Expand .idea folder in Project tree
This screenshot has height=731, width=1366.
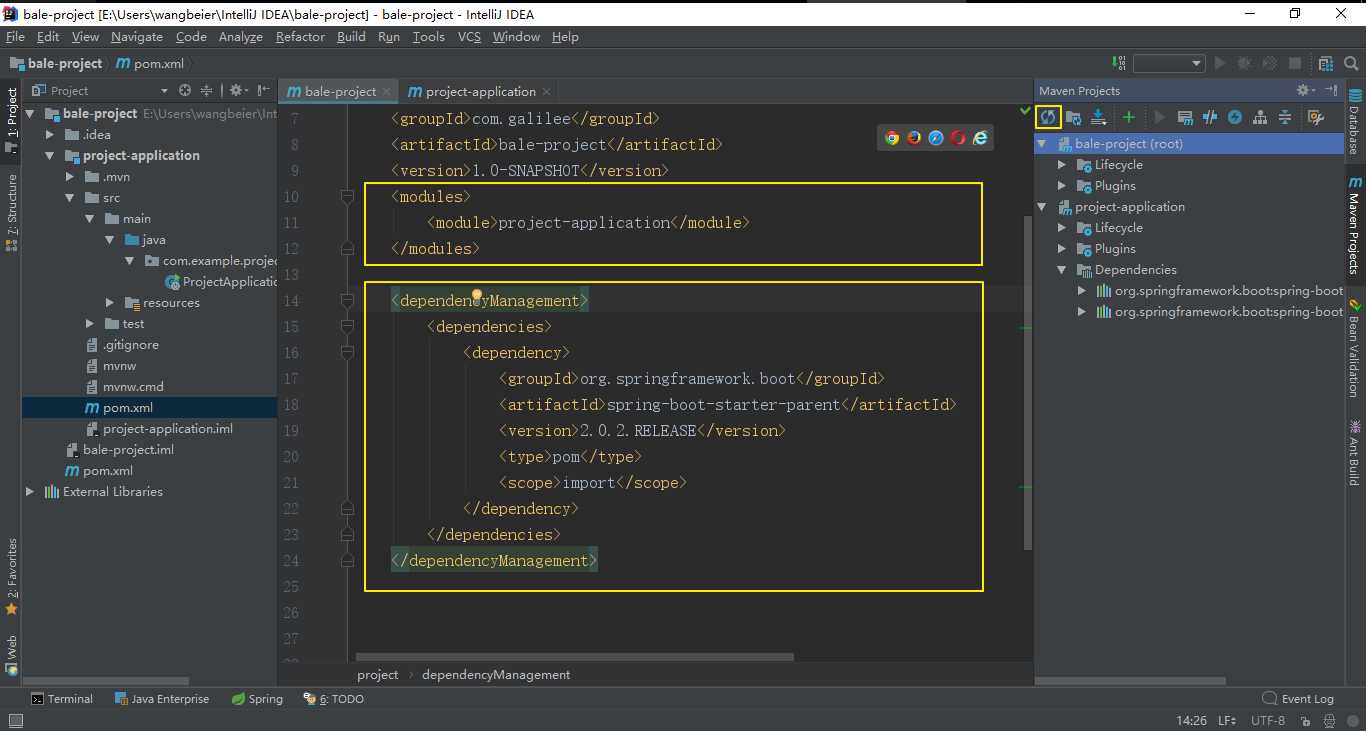[51, 134]
